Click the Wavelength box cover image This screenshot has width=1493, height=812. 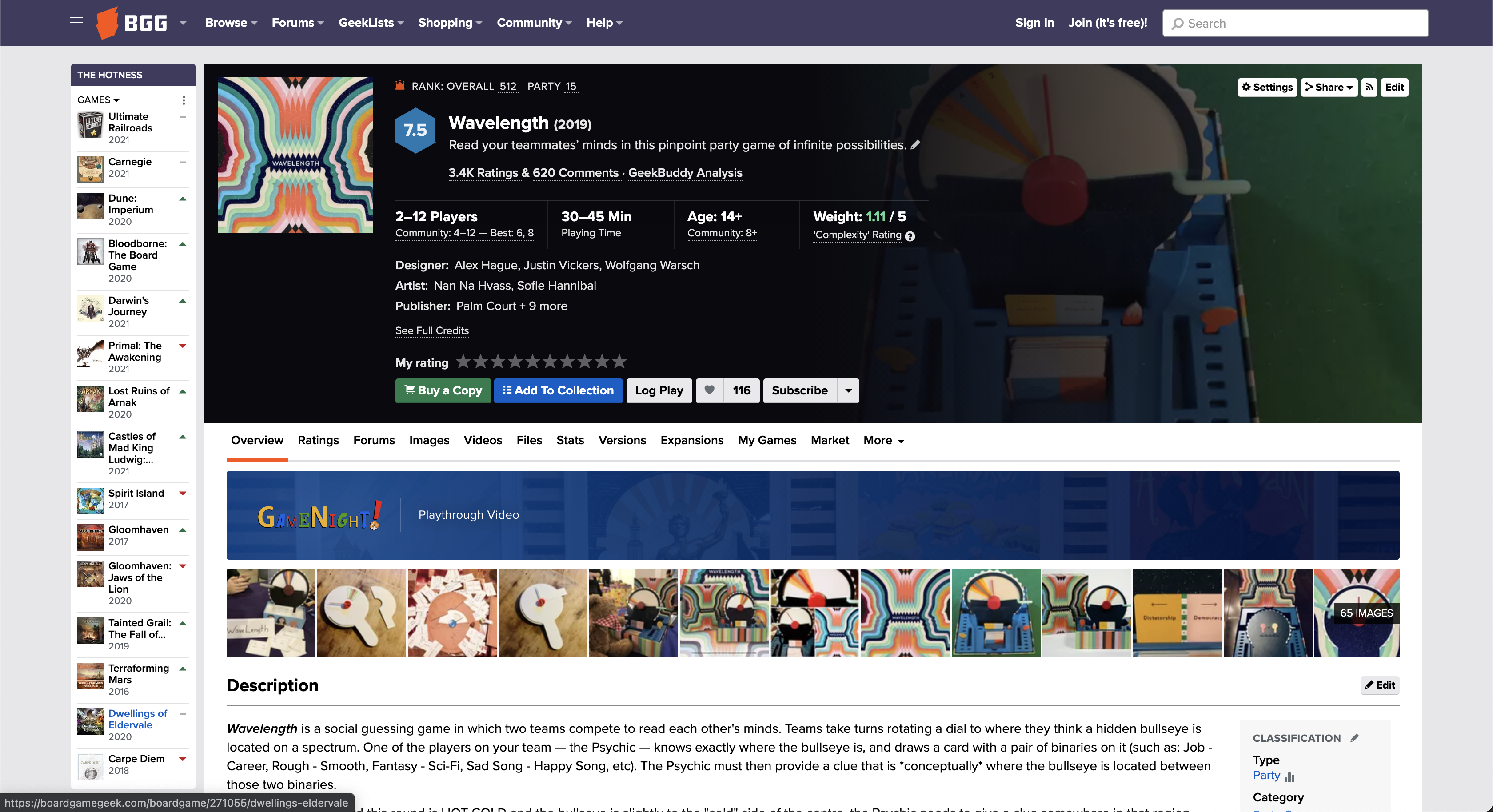[x=295, y=155]
